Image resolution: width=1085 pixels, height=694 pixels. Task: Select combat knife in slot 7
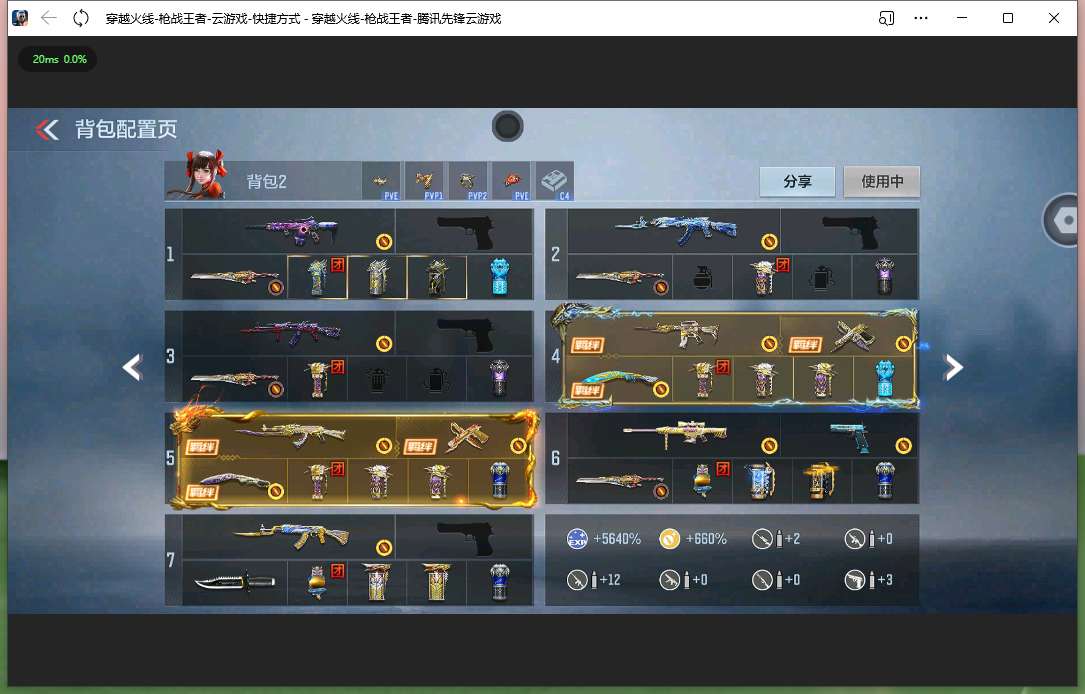point(235,583)
